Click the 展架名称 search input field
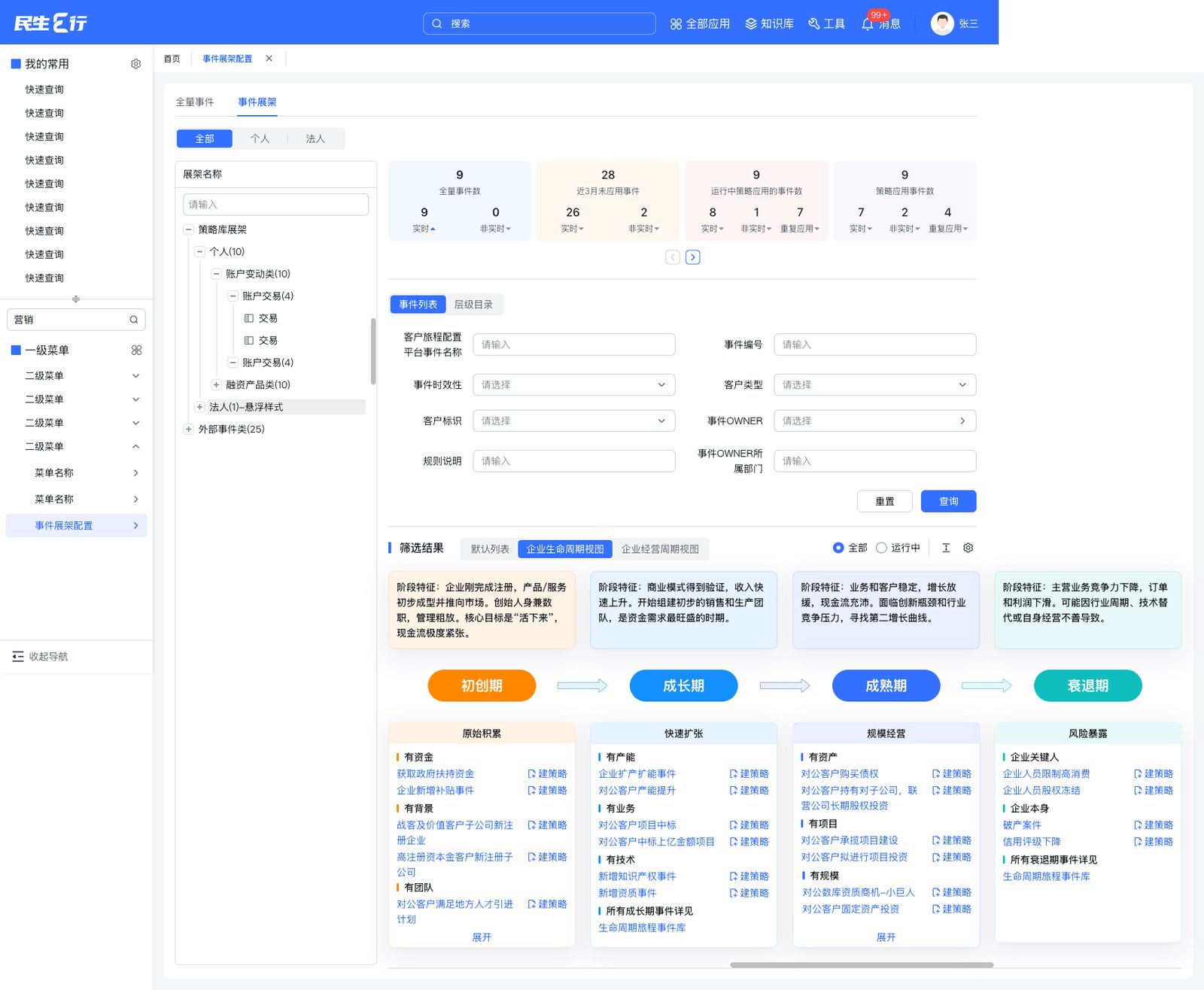 click(275, 205)
